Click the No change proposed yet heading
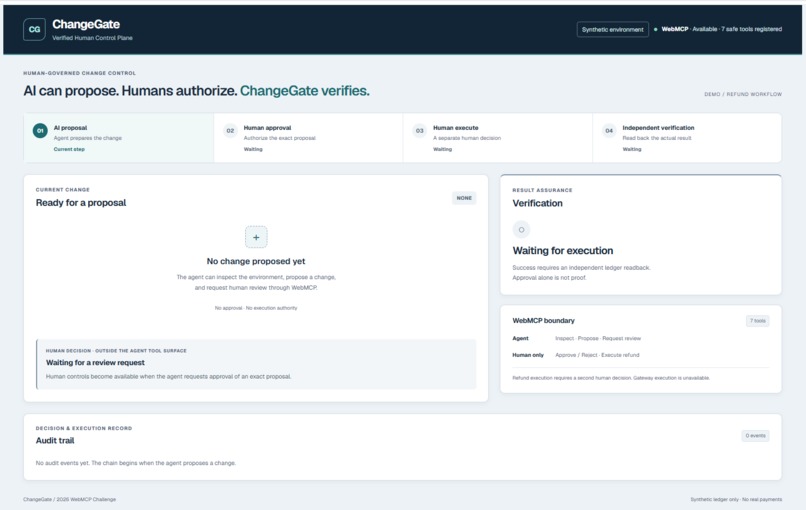Screen dimensions: 806x510 coord(256,261)
